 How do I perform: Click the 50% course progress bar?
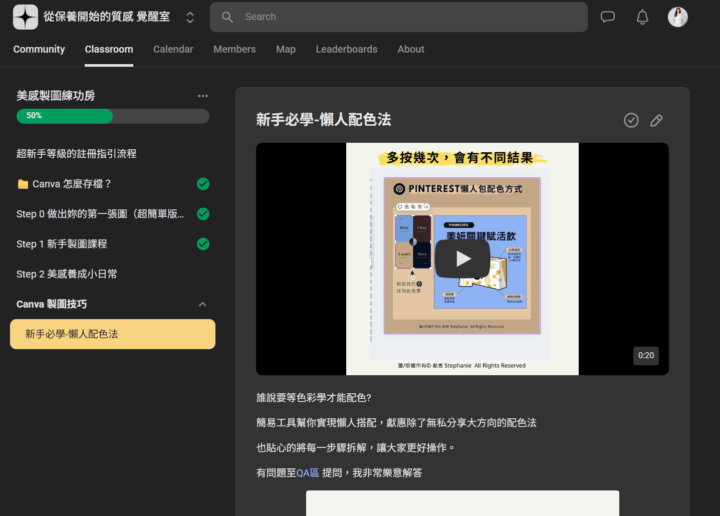pyautogui.click(x=113, y=116)
